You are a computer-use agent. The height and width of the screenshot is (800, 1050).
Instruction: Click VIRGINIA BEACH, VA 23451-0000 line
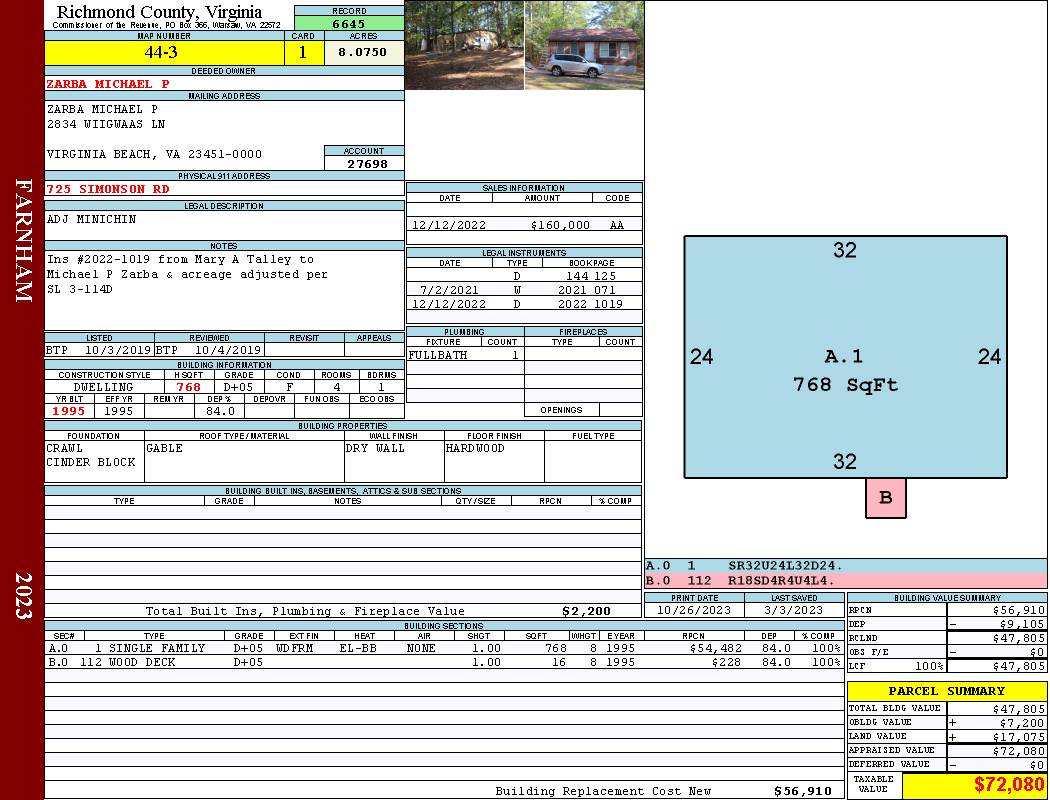pyautogui.click(x=154, y=154)
